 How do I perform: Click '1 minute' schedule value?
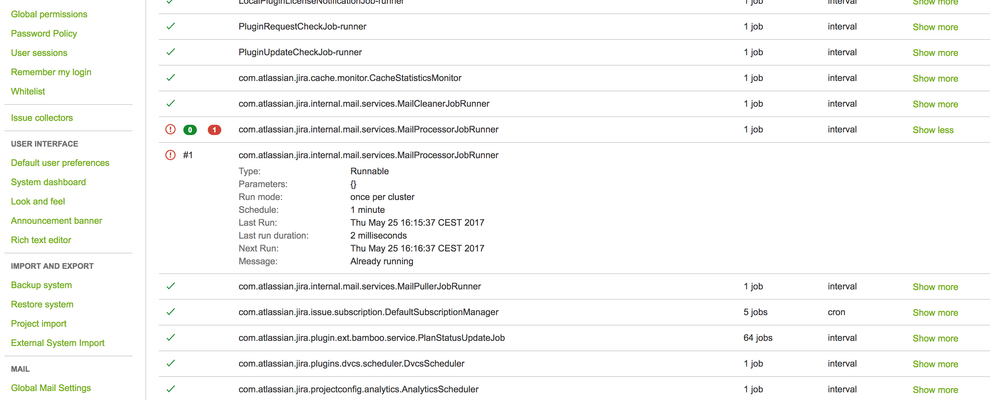tap(368, 210)
